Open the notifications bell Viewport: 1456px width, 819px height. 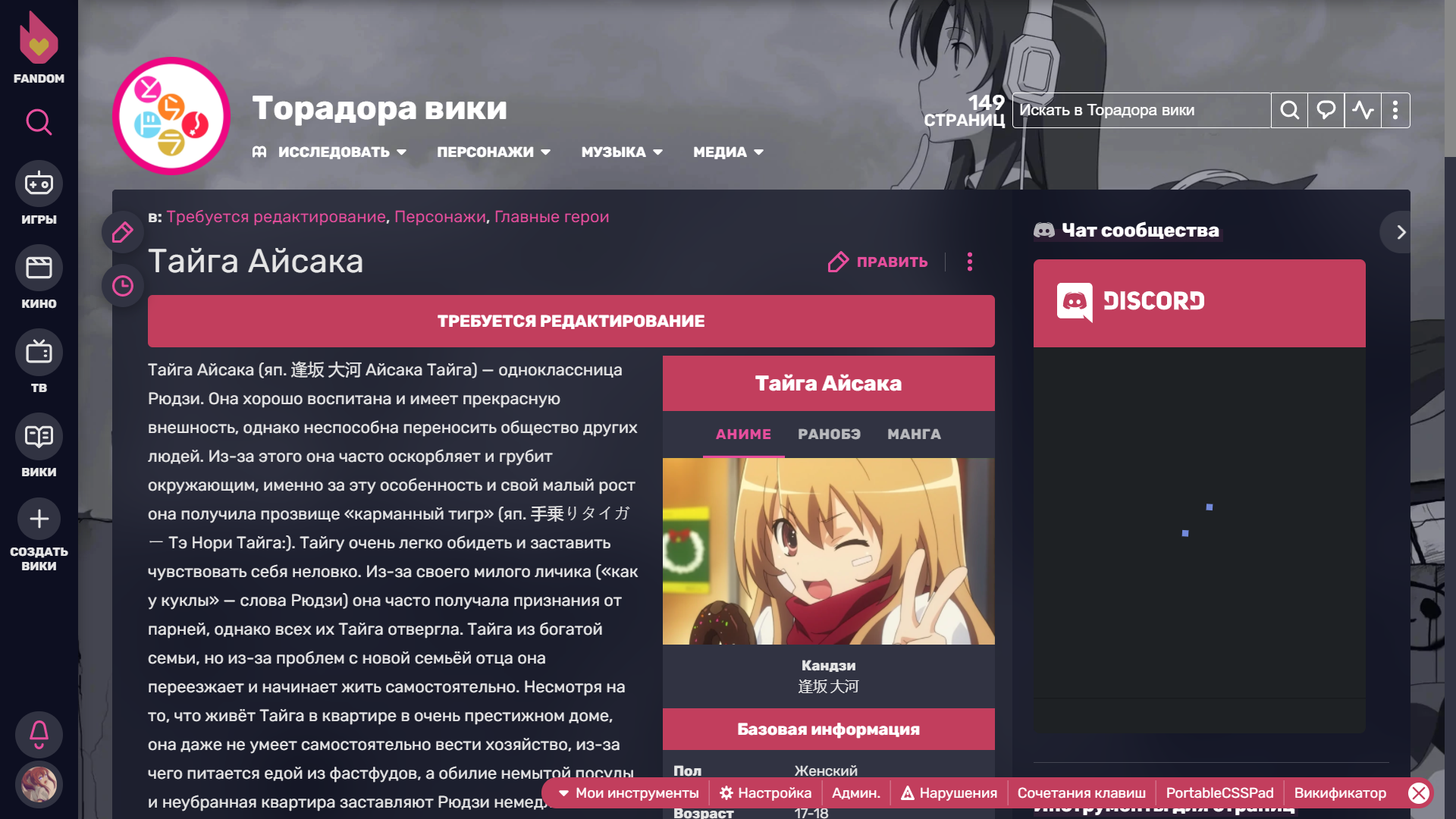coord(39,733)
